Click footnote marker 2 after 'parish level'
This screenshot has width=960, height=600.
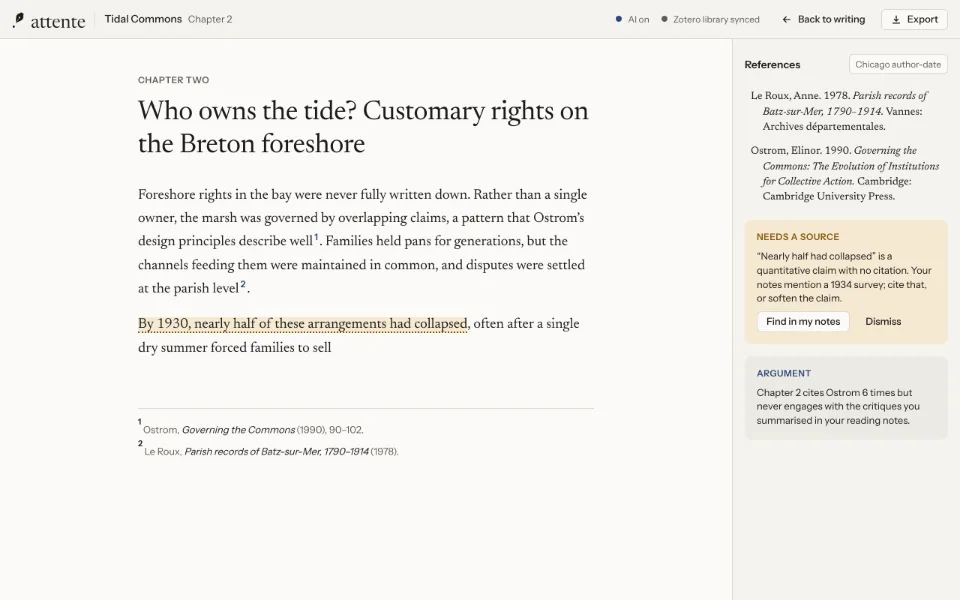click(x=243, y=284)
